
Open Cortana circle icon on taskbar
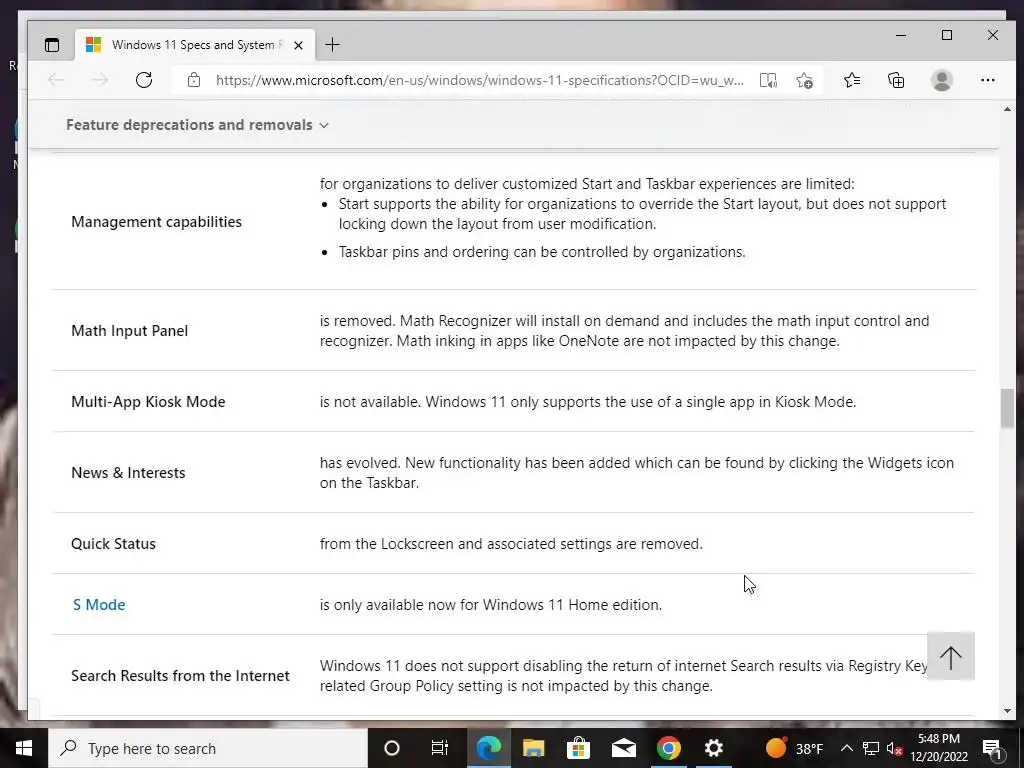click(x=392, y=748)
